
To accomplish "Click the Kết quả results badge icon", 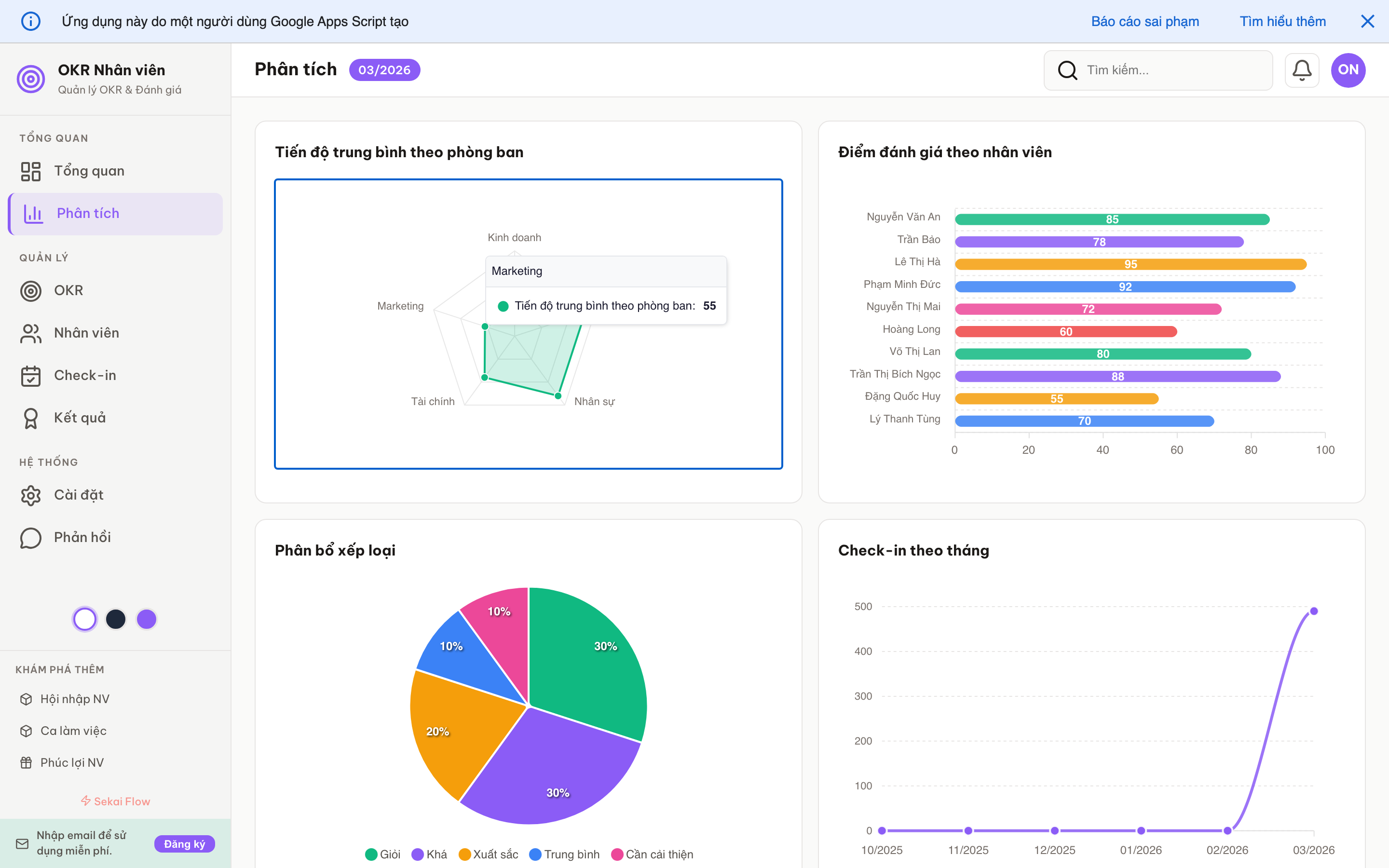I will coord(31,417).
